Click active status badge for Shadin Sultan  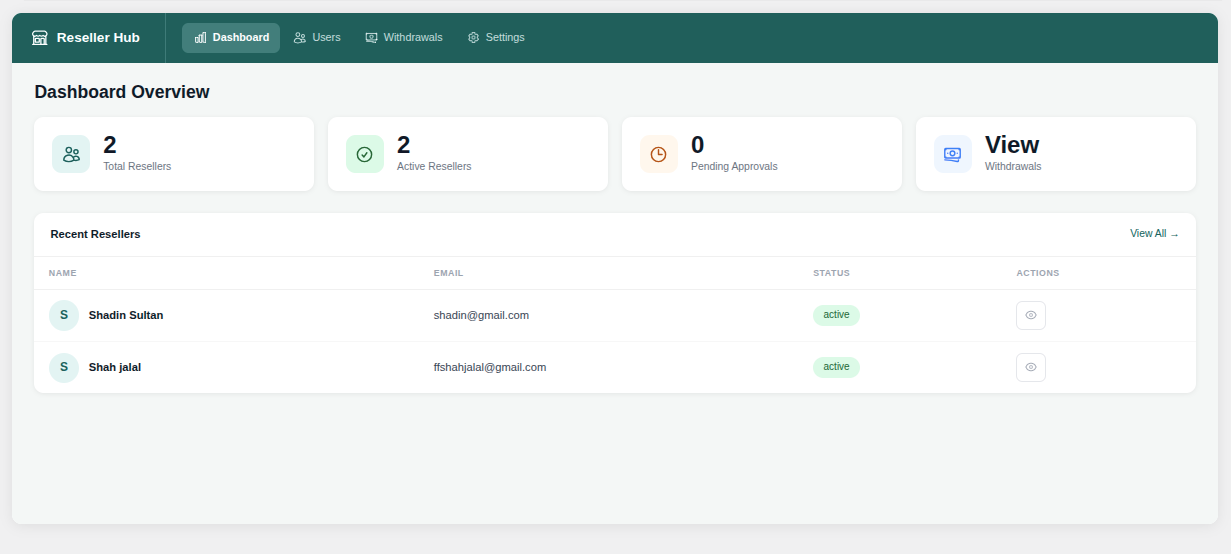836,315
